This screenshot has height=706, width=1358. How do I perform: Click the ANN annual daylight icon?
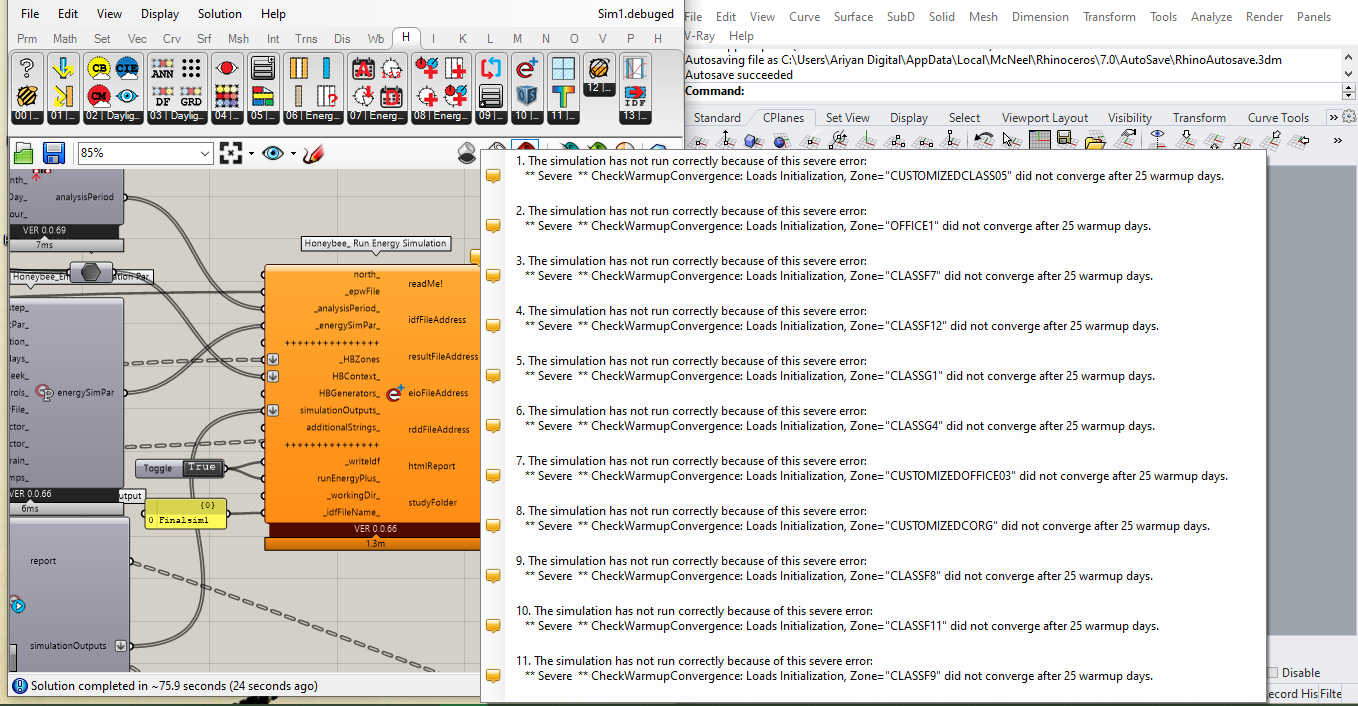[x=163, y=68]
